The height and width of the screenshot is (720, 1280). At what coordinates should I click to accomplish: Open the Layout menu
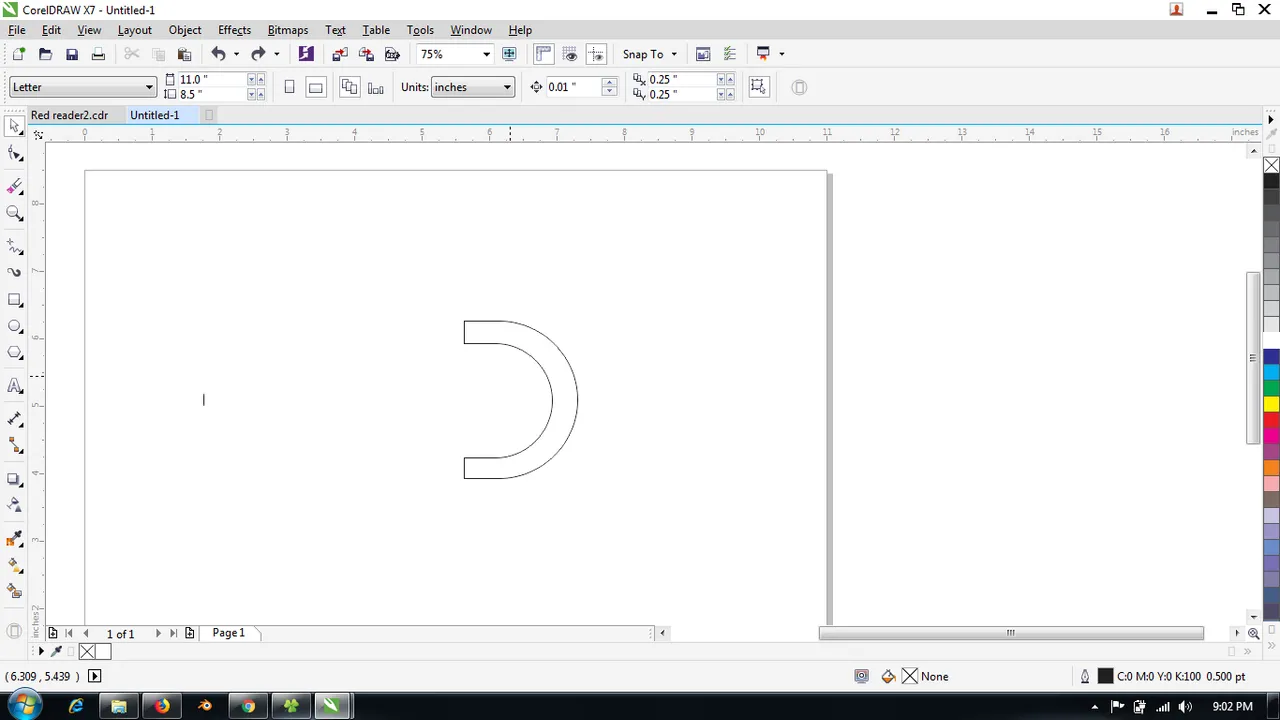[134, 30]
